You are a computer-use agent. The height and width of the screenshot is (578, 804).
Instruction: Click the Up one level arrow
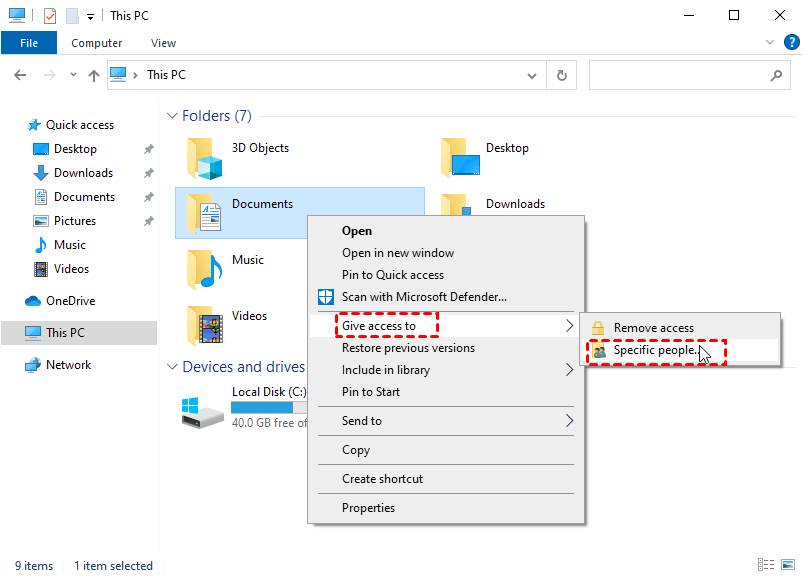(x=93, y=75)
